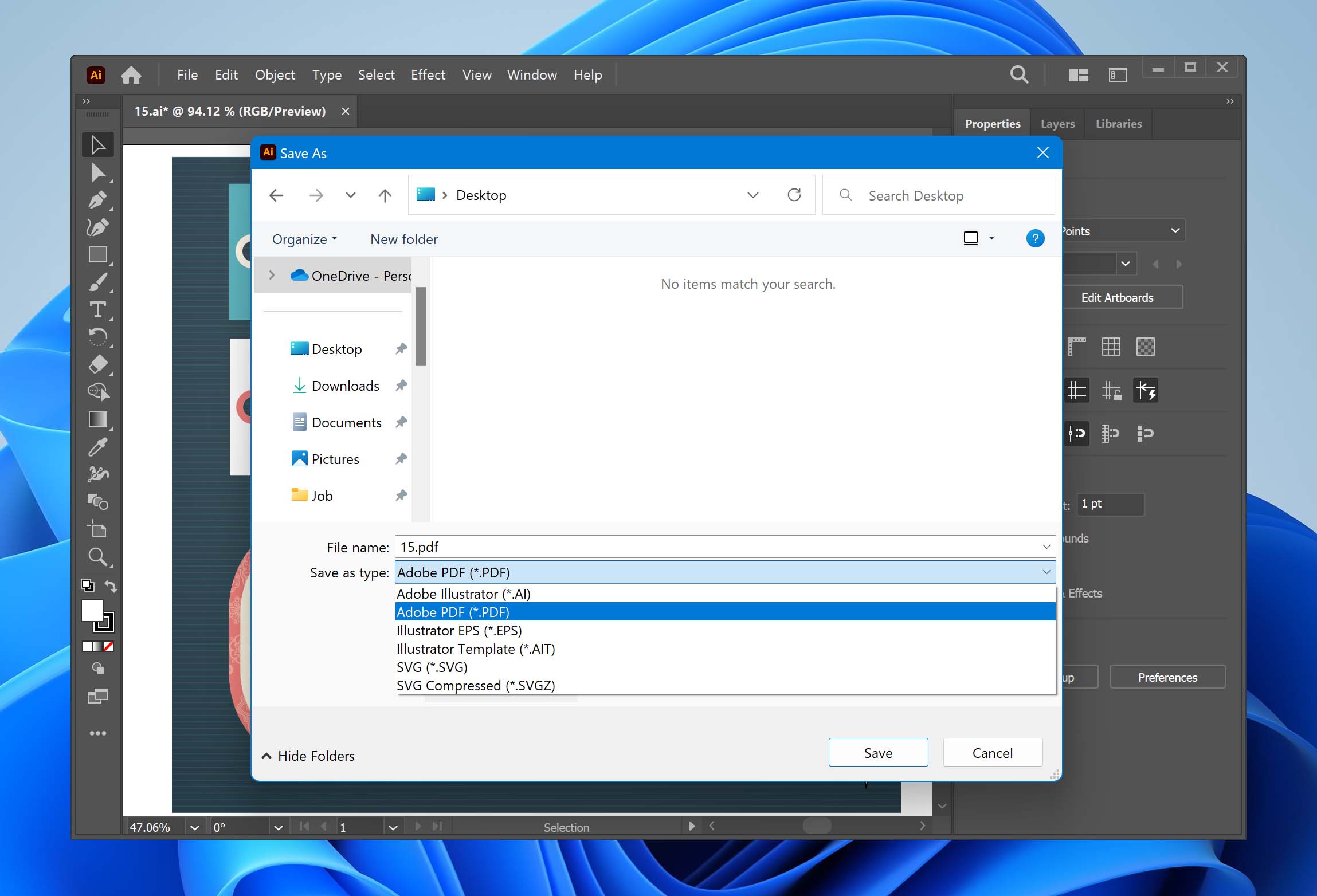Expand the file location breadcrumb dropdown

click(753, 195)
